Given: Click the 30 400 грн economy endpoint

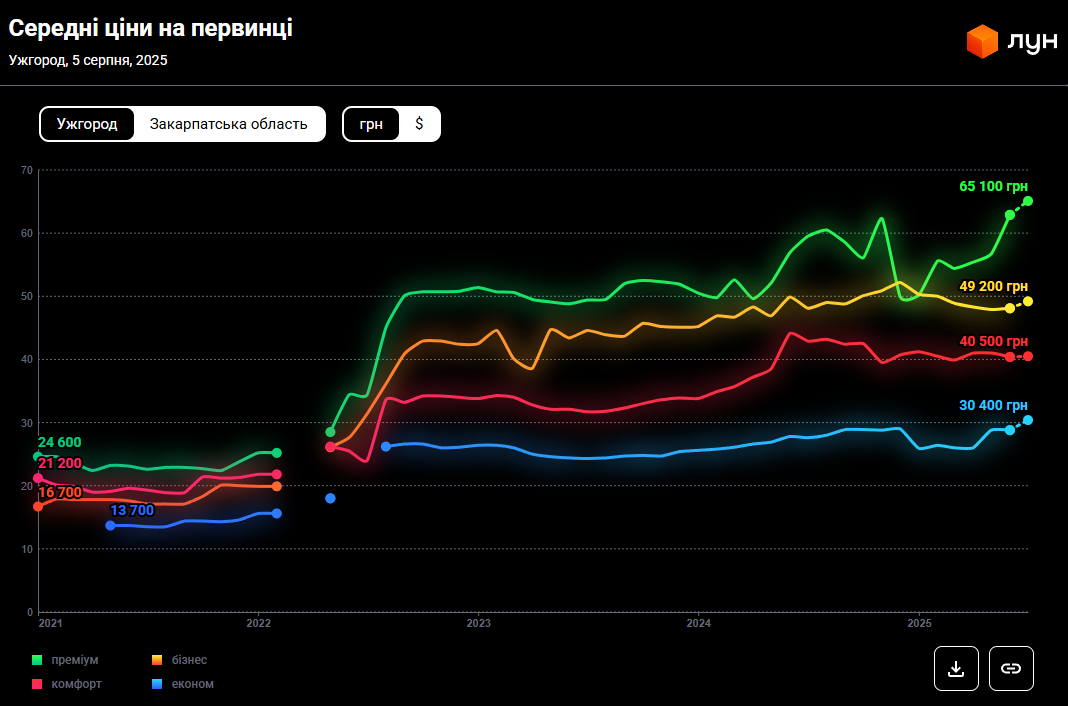Looking at the screenshot, I should click(1028, 420).
